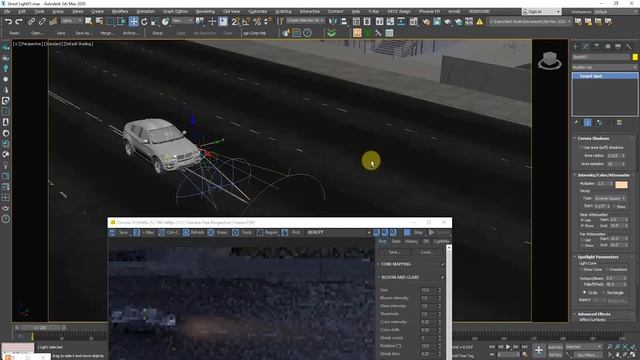The height and width of the screenshot is (360, 640).
Task: Open the BEAUTY render element dropdown
Action: 339,232
